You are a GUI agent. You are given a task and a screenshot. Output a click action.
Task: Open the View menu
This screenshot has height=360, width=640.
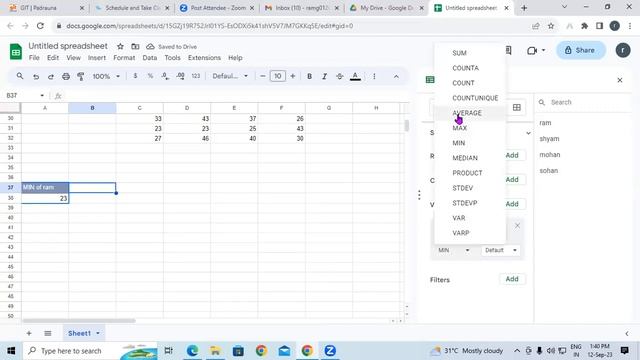point(73,58)
